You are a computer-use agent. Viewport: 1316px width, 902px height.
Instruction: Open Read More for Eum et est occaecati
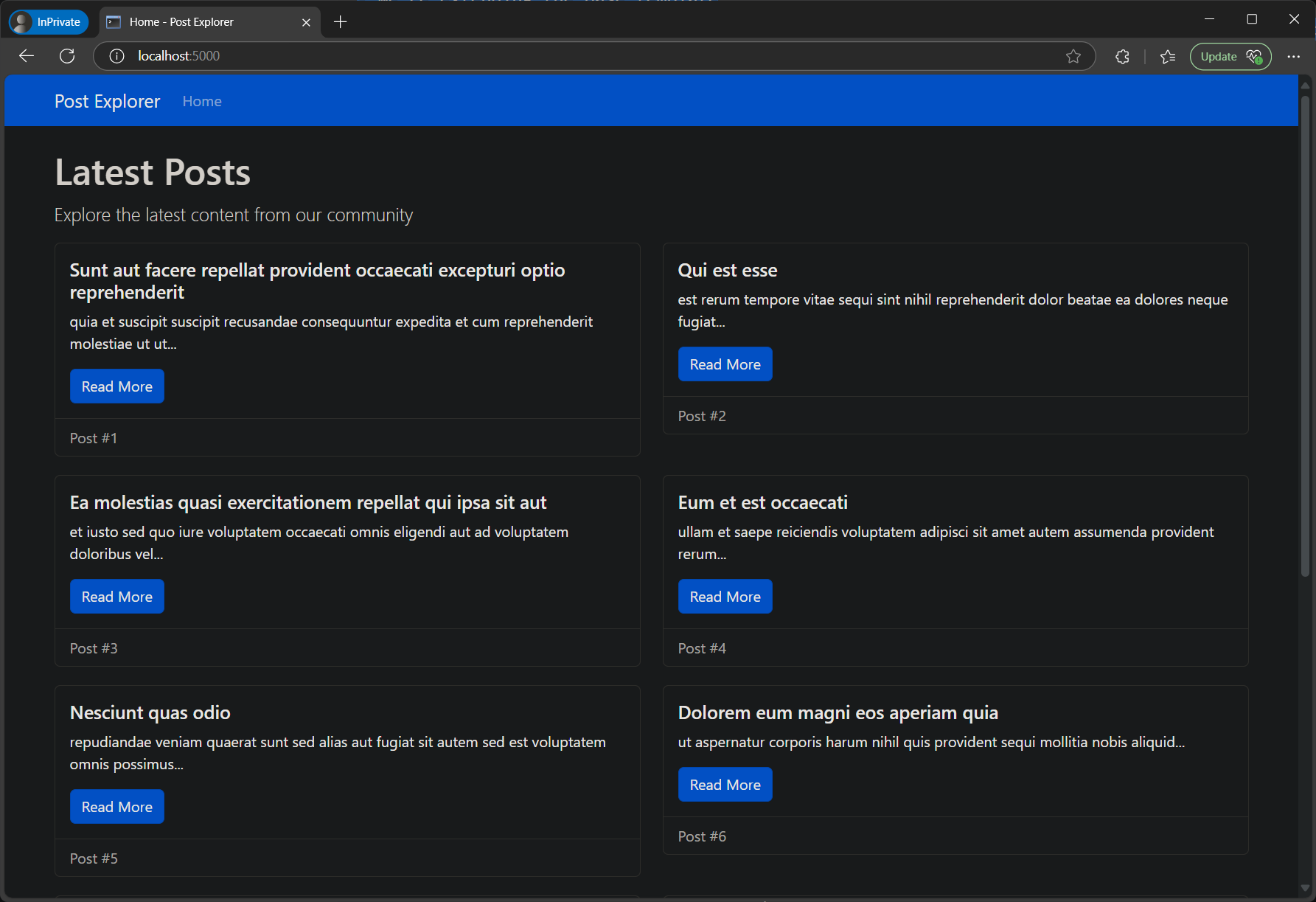coord(725,597)
